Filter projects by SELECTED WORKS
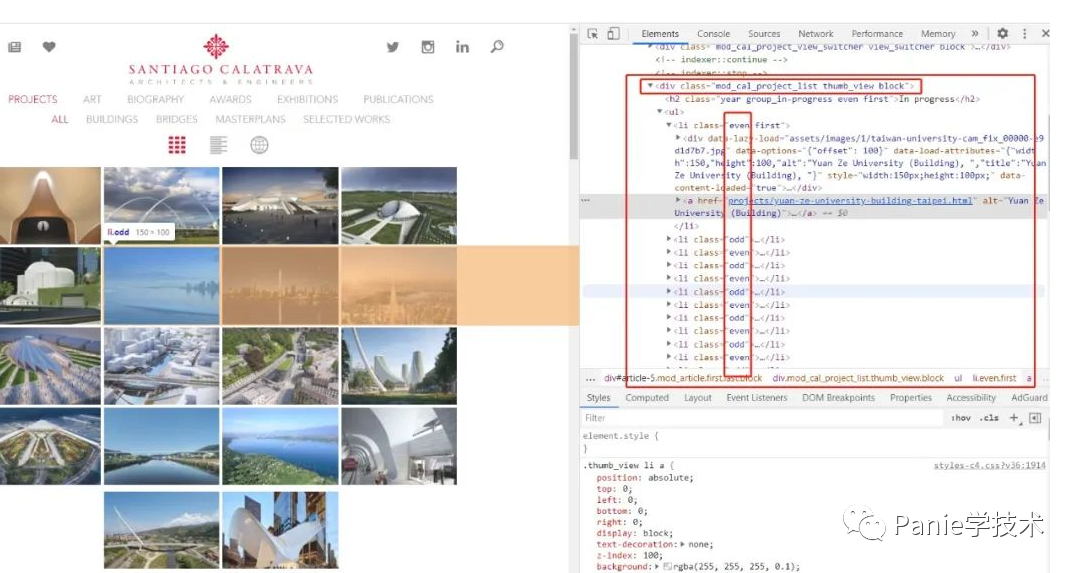 (346, 119)
